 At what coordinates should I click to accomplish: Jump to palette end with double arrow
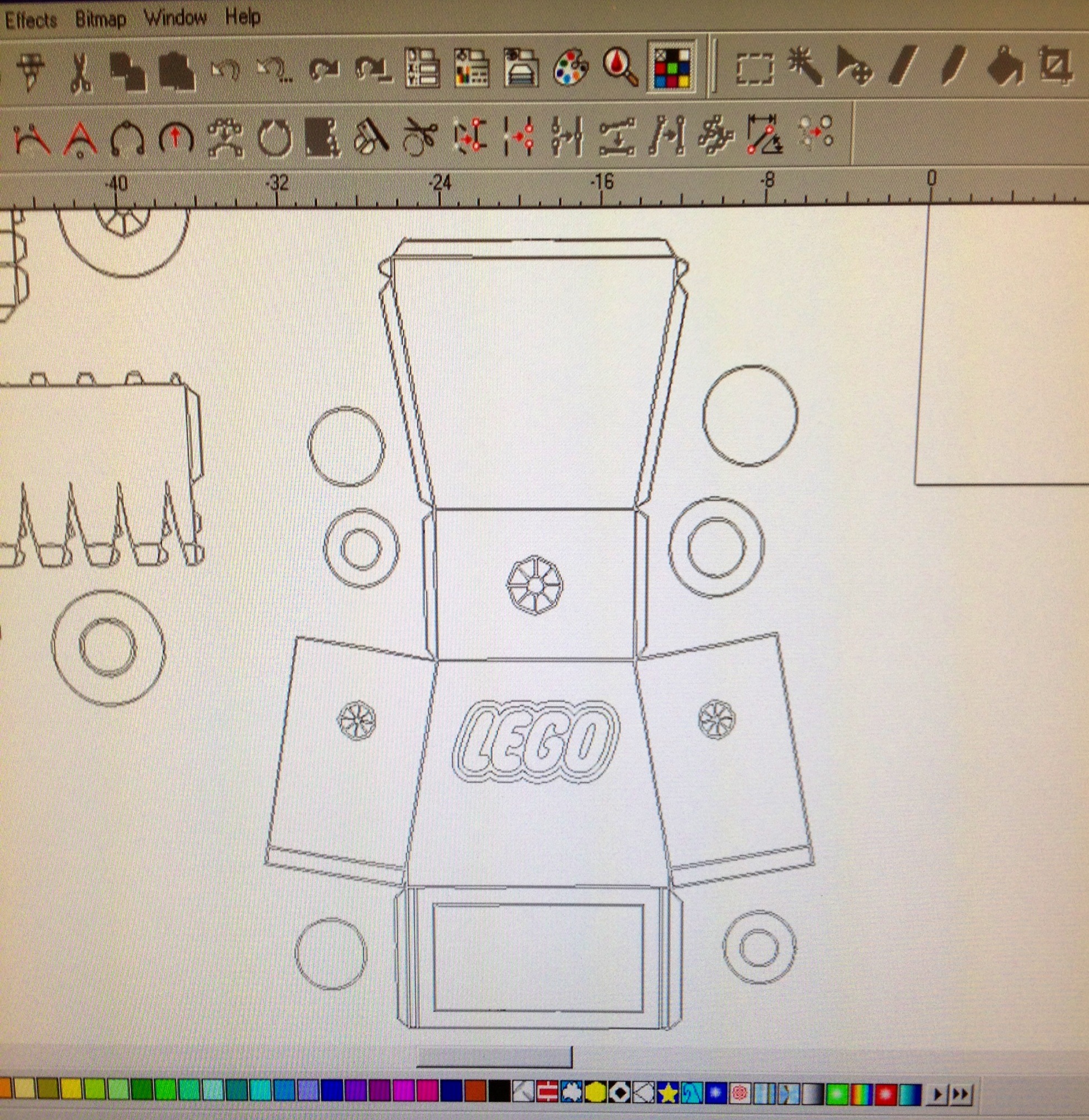(962, 1095)
